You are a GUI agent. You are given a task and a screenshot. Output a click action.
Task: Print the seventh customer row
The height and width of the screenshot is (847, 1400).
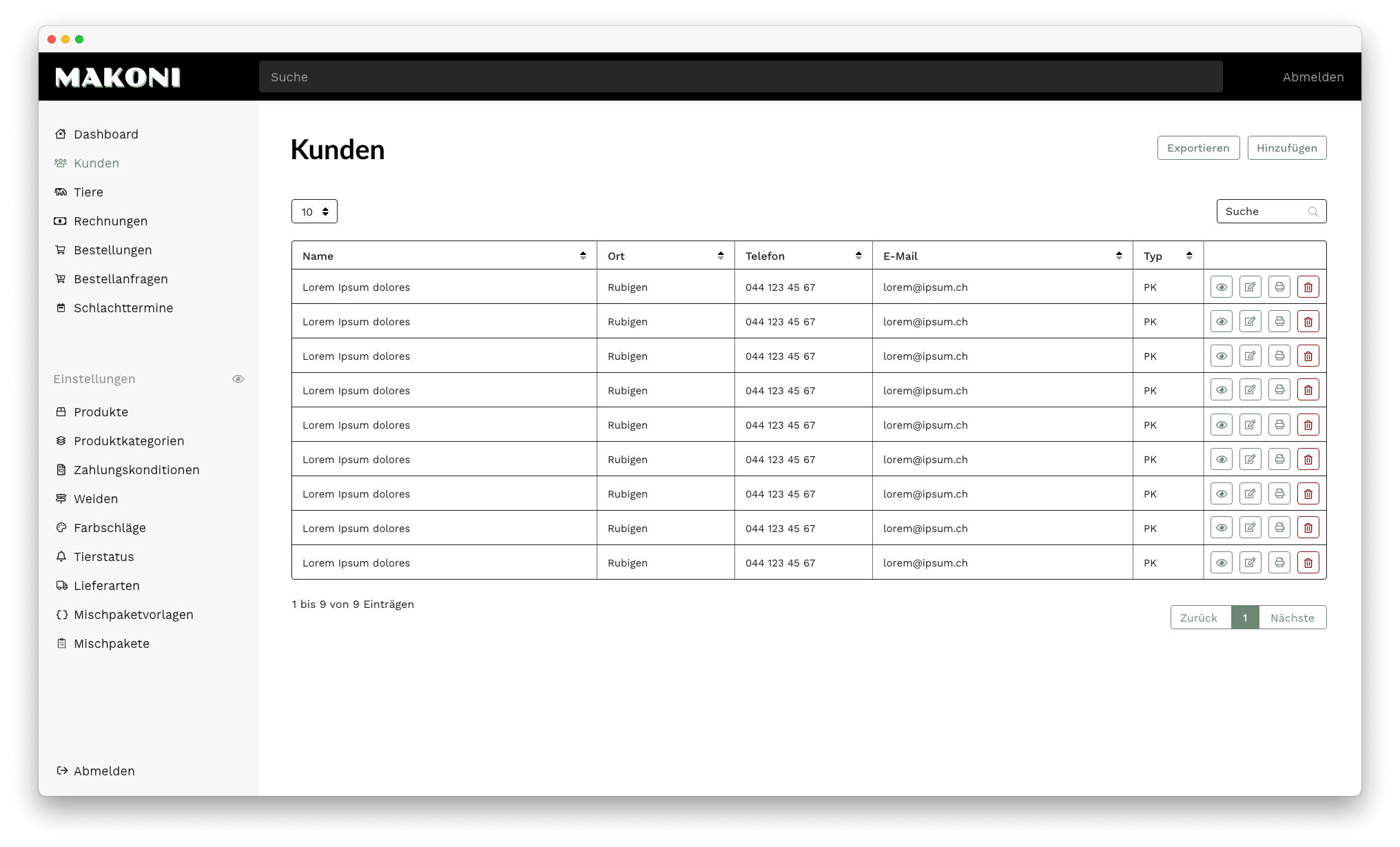1279,493
